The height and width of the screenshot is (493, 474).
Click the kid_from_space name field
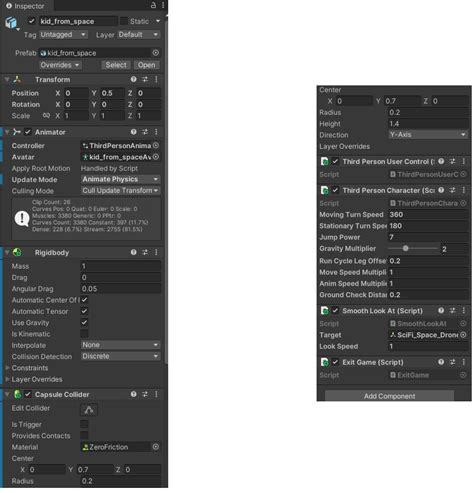click(x=78, y=21)
